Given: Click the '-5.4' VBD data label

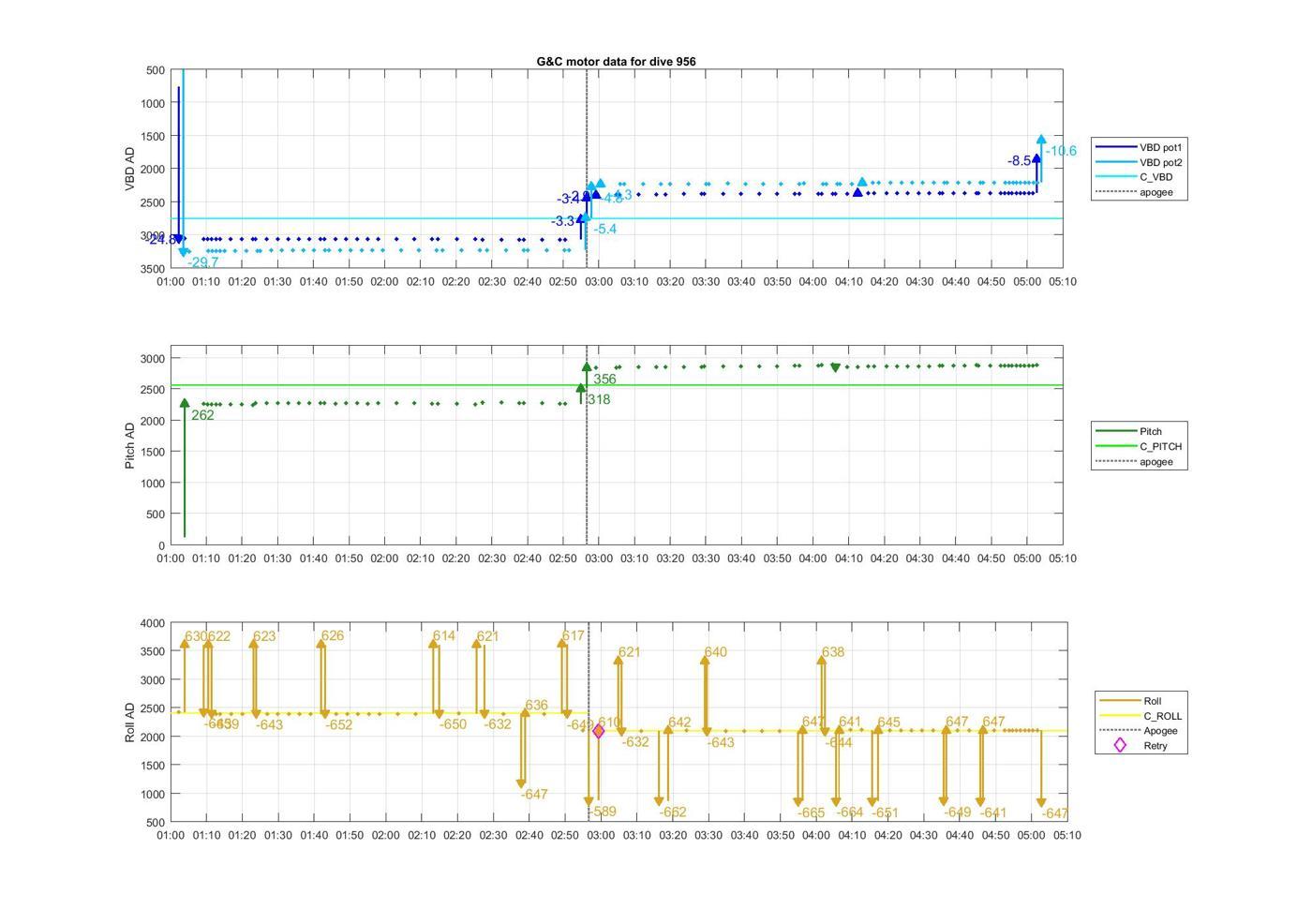Looking at the screenshot, I should tap(605, 229).
